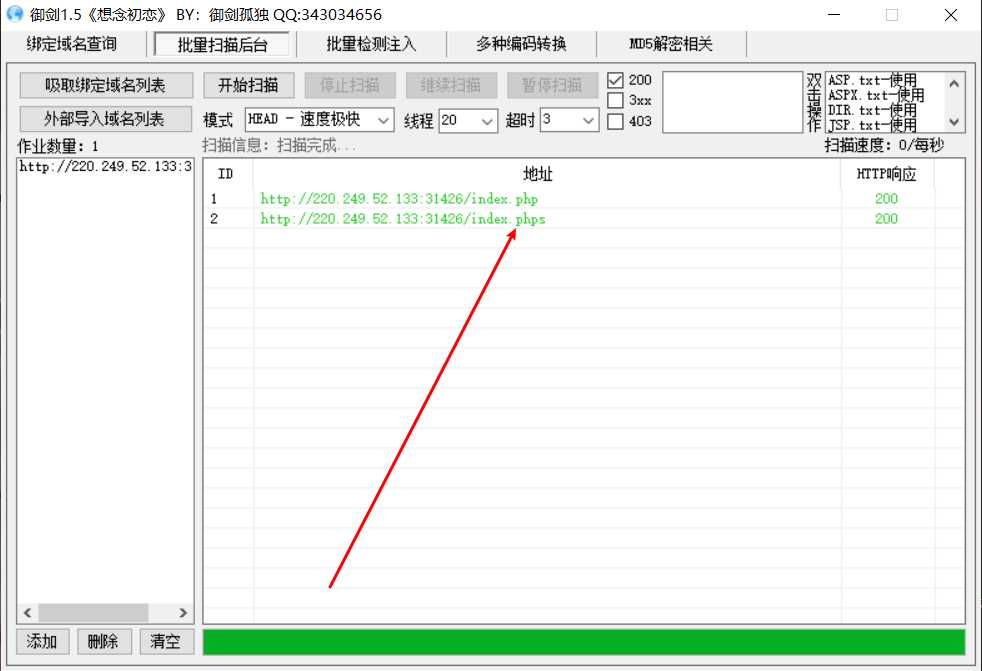Click the 外部导入域名列表 button
This screenshot has width=982, height=671.
106,118
